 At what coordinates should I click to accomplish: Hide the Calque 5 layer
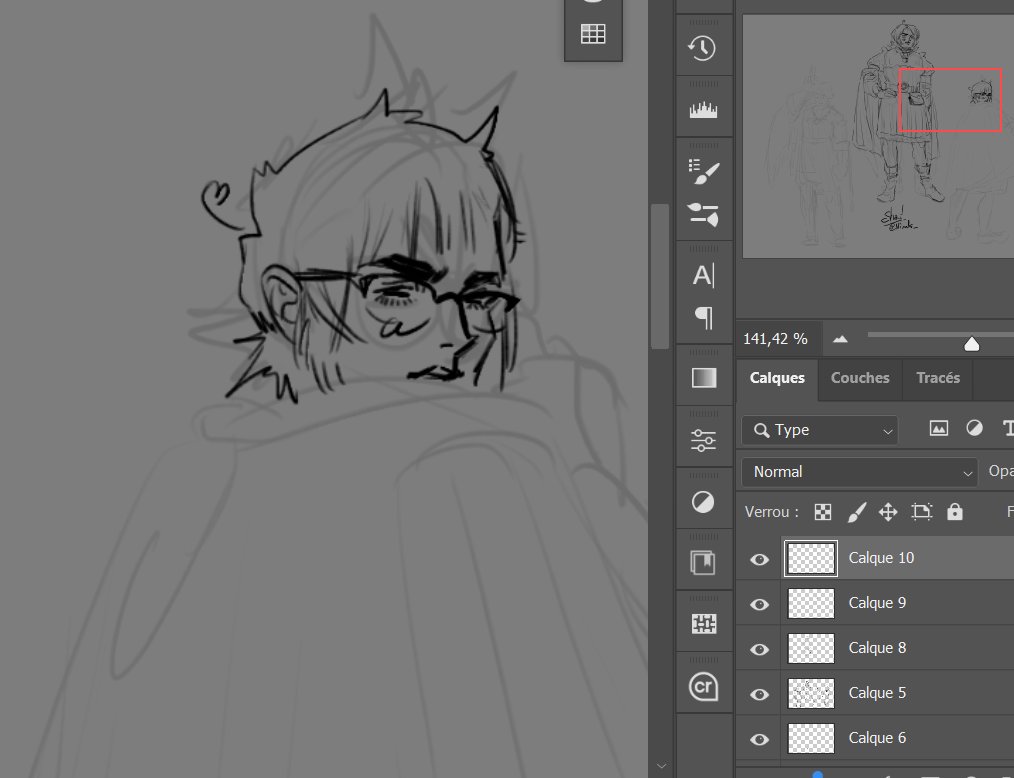click(759, 694)
